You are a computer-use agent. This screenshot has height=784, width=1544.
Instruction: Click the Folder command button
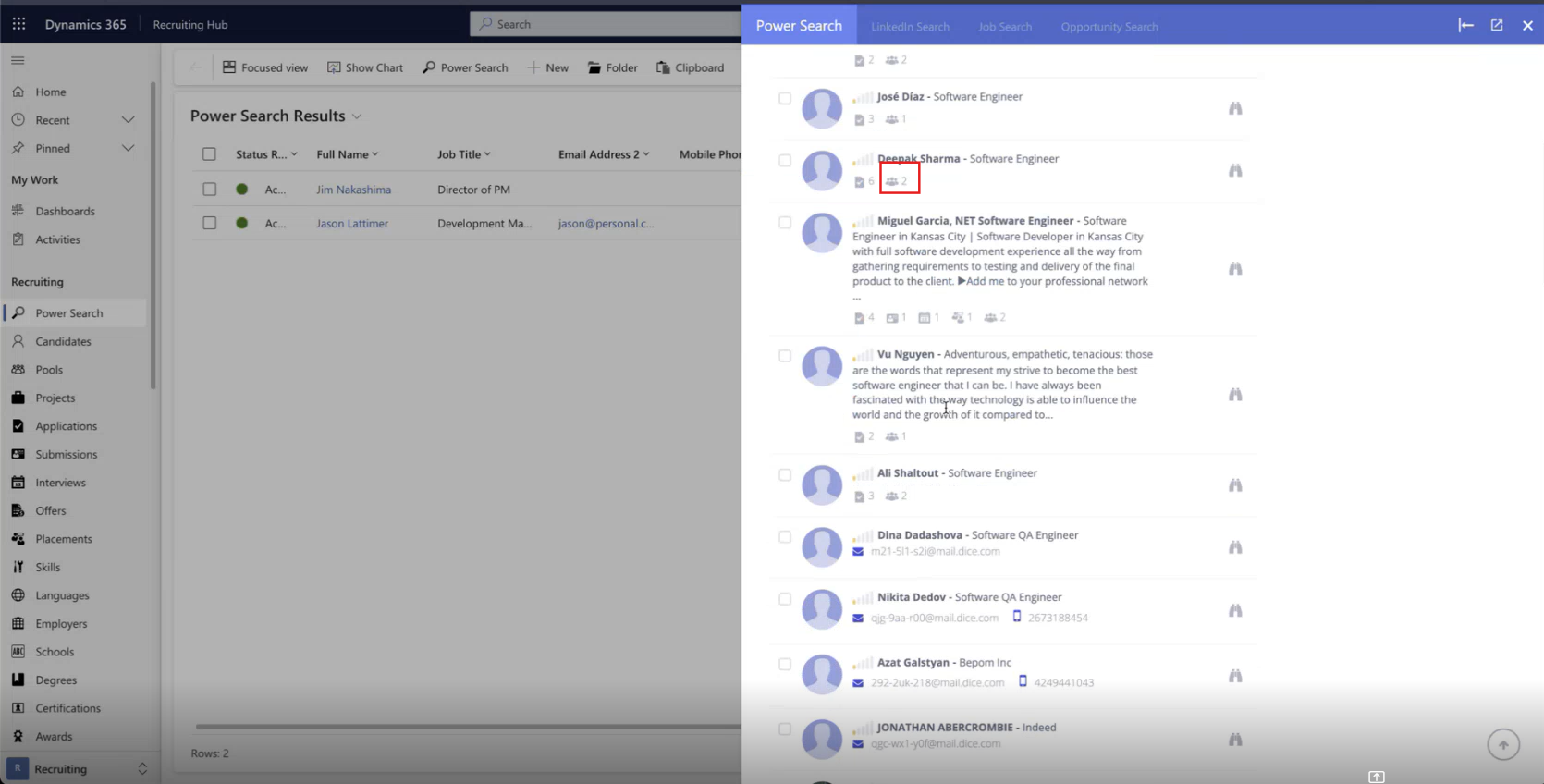click(x=612, y=67)
